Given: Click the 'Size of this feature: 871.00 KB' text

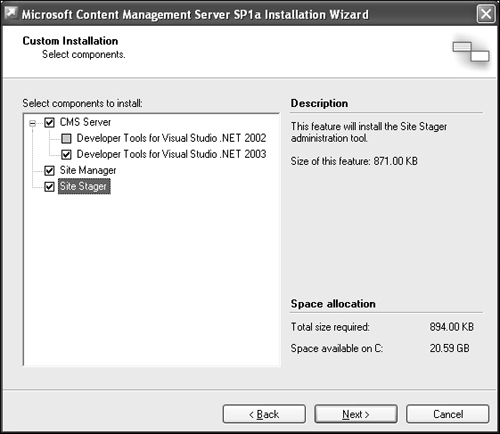Looking at the screenshot, I should pos(354,161).
